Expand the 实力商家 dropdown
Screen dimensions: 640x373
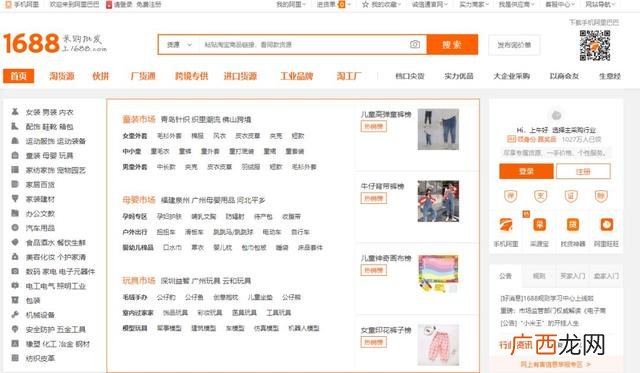click(474, 4)
